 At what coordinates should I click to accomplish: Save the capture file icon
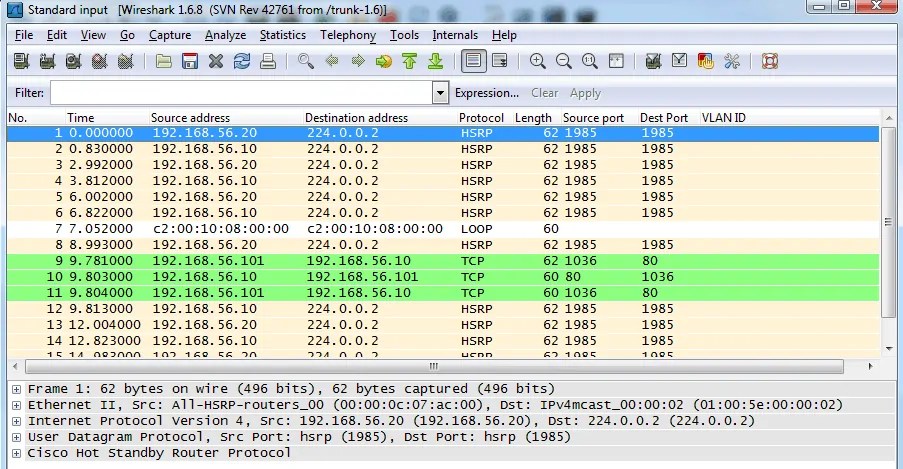190,61
